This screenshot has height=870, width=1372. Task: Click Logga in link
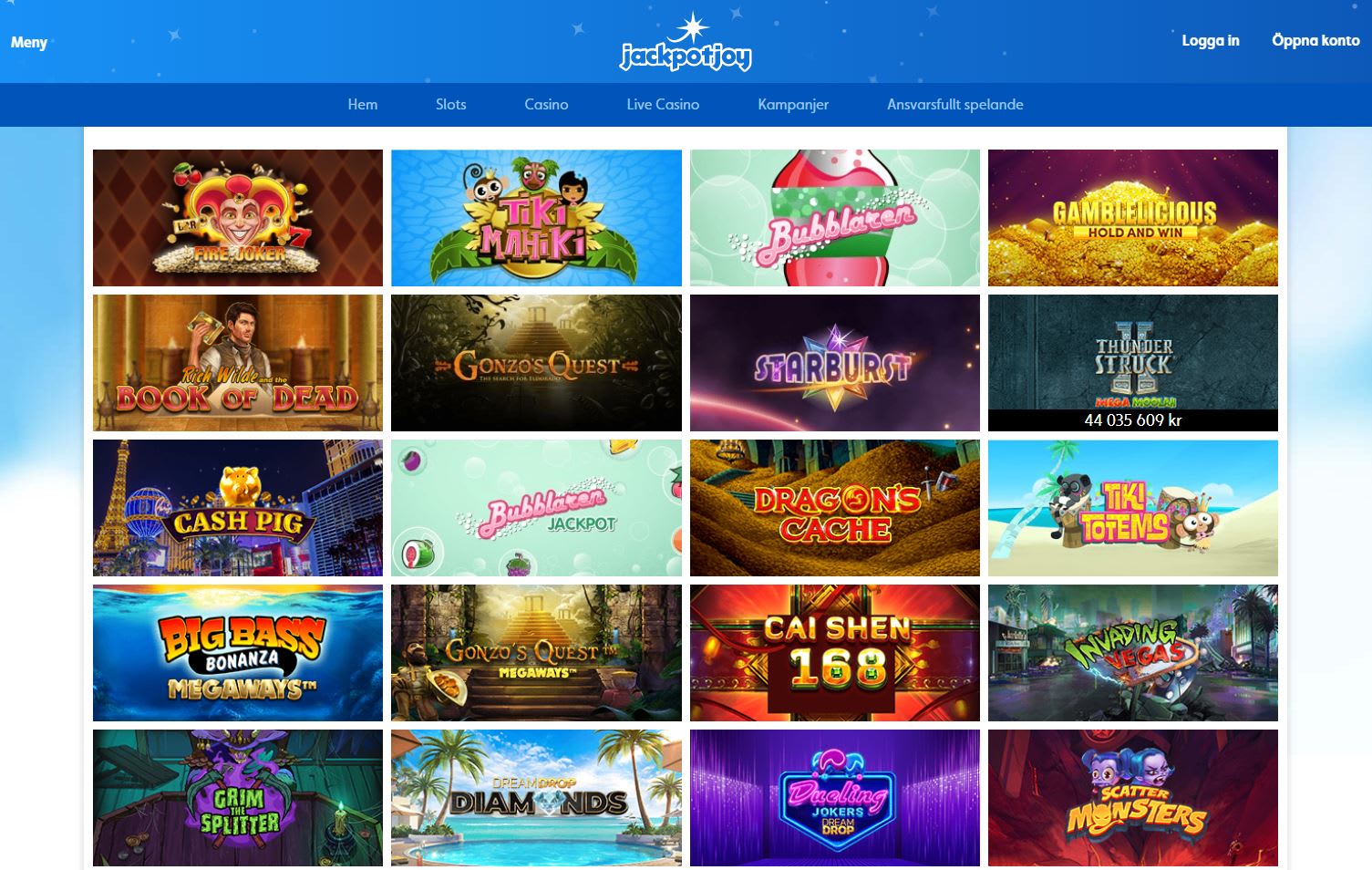pyautogui.click(x=1211, y=40)
